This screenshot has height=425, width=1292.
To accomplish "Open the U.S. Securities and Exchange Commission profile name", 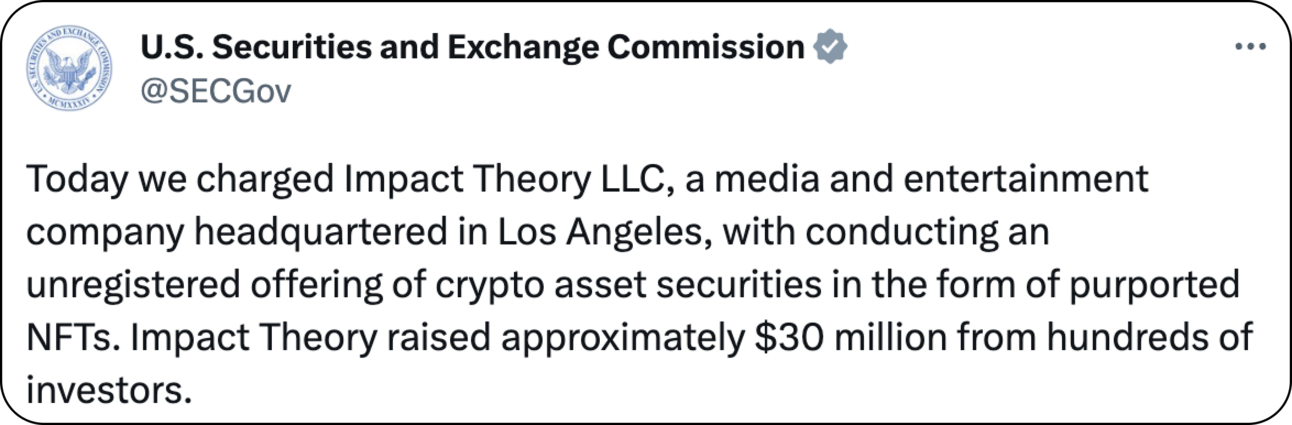I will point(472,47).
